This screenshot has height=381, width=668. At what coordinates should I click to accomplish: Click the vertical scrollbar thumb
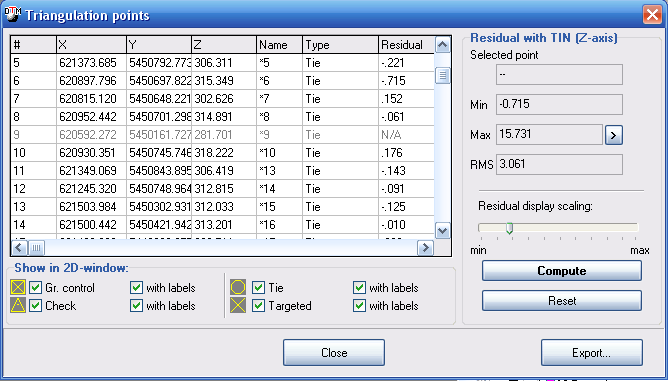(x=443, y=76)
